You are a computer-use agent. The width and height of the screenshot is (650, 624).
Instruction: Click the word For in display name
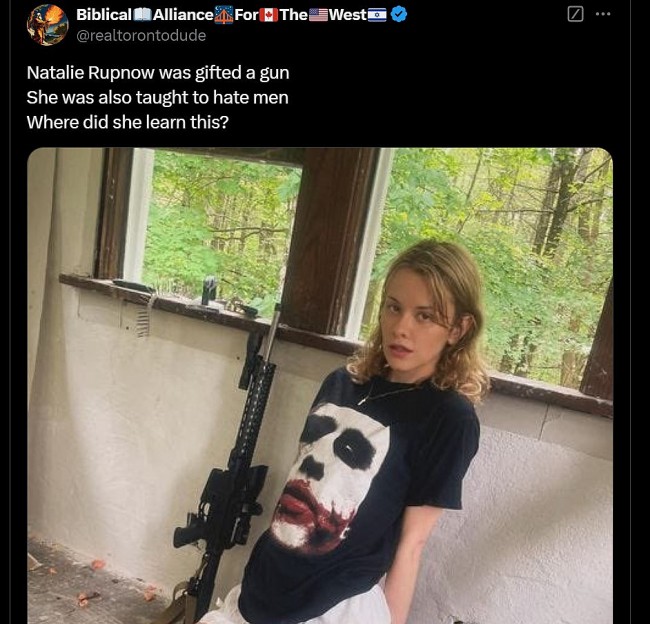tap(246, 15)
